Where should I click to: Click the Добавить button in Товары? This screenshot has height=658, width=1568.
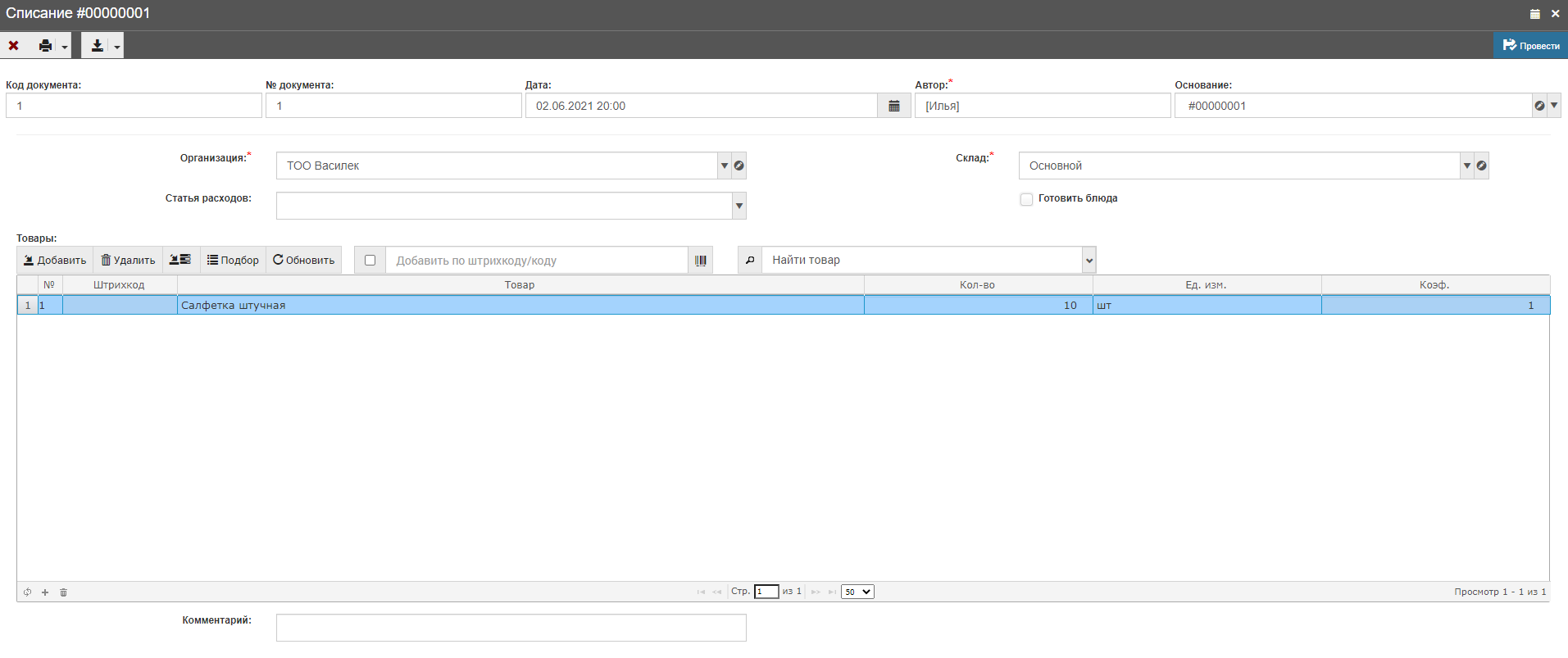click(x=55, y=261)
